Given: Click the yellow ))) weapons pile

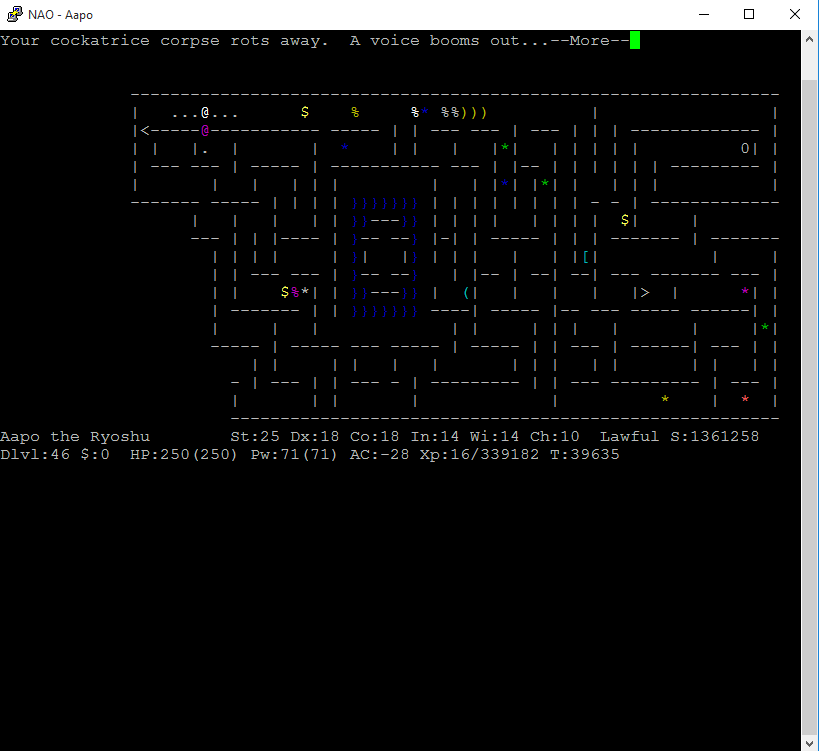Looking at the screenshot, I should (x=475, y=113).
